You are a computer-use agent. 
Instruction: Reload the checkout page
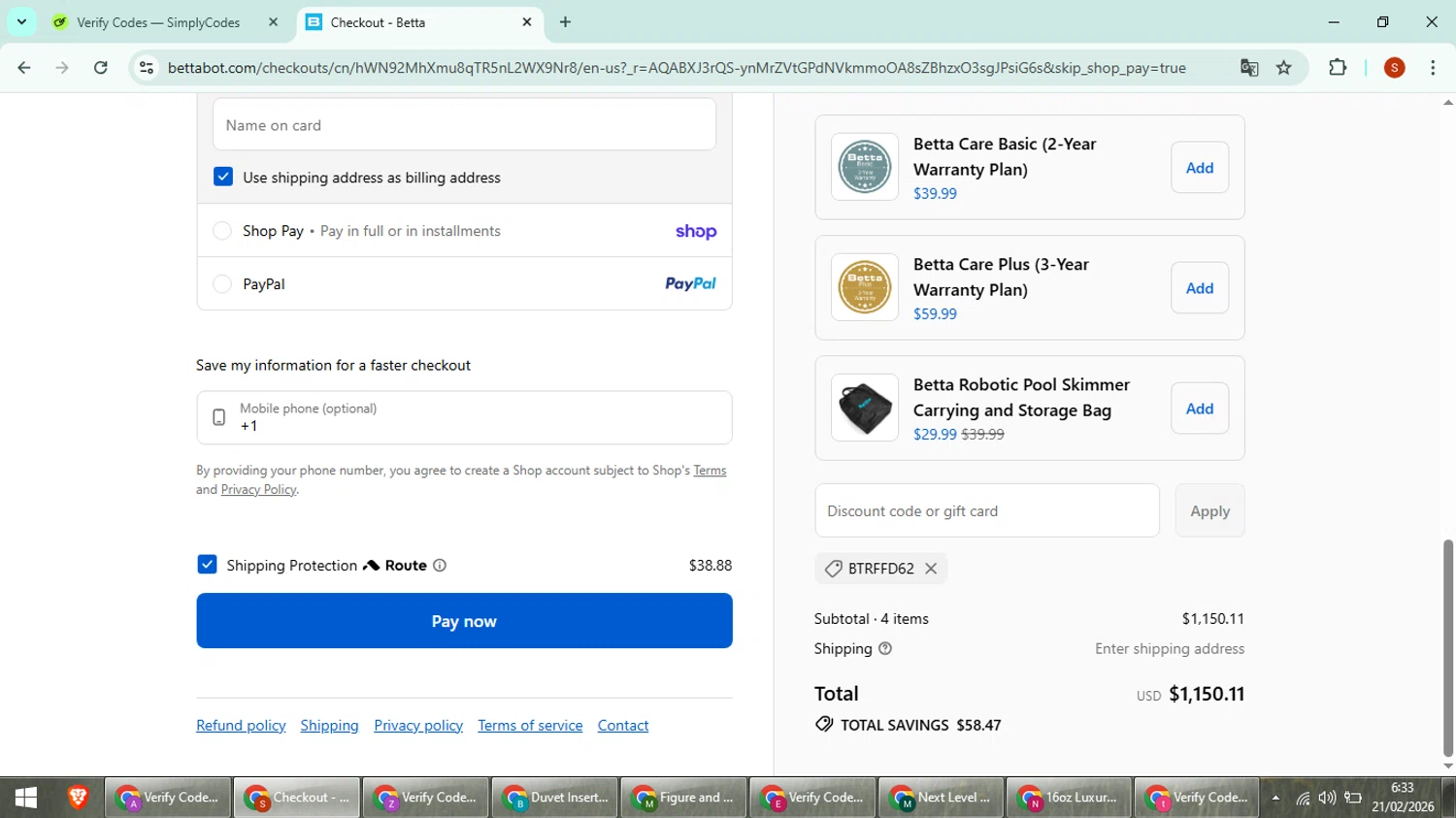coord(101,68)
